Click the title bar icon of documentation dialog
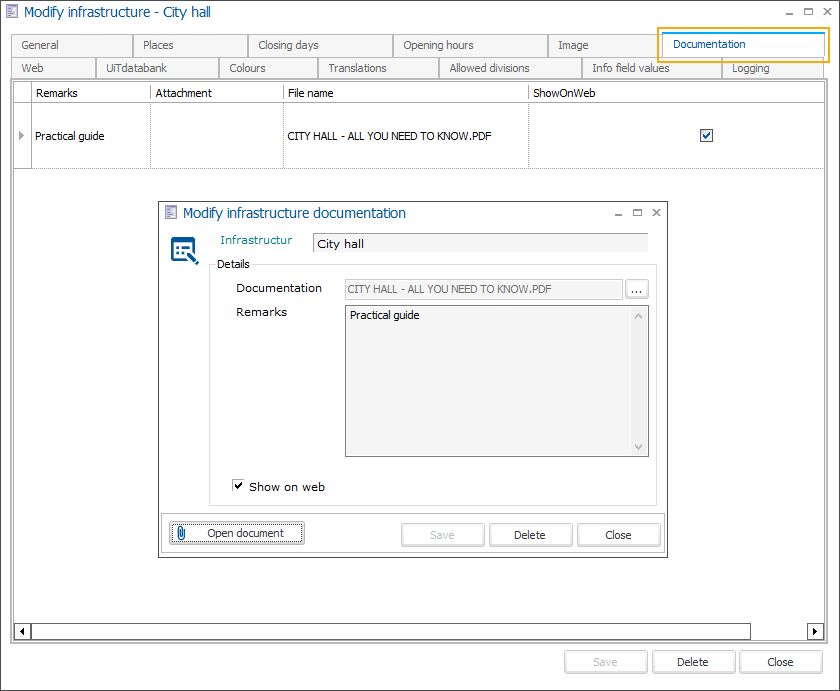 coord(172,212)
